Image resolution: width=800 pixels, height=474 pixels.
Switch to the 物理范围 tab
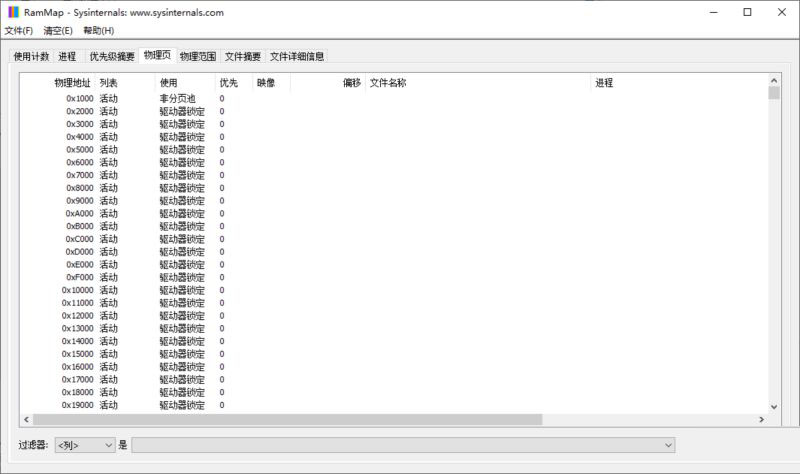[198, 56]
